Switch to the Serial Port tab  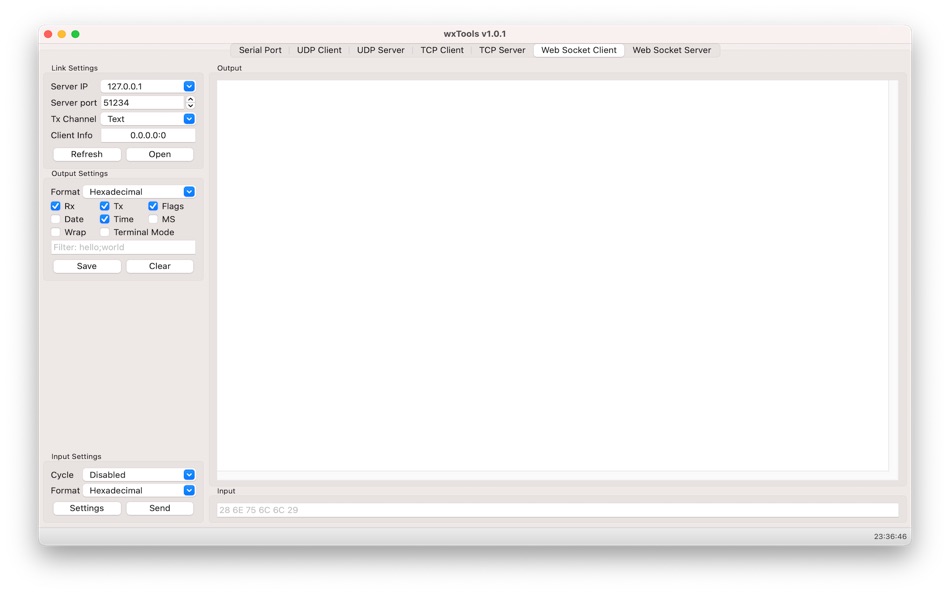(x=259, y=49)
